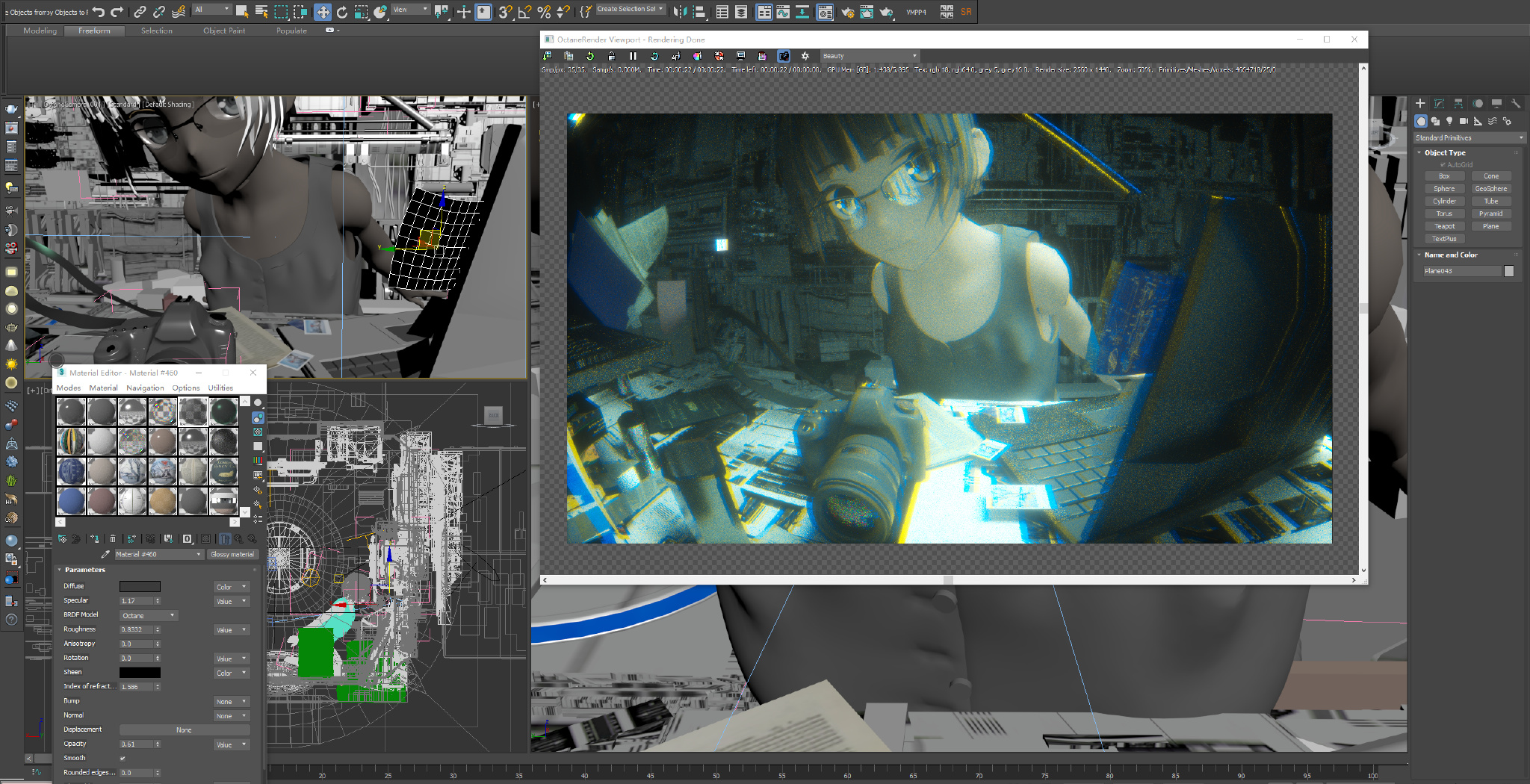Click the Redo arrow in main toolbar
1530x784 pixels.
click(x=117, y=12)
